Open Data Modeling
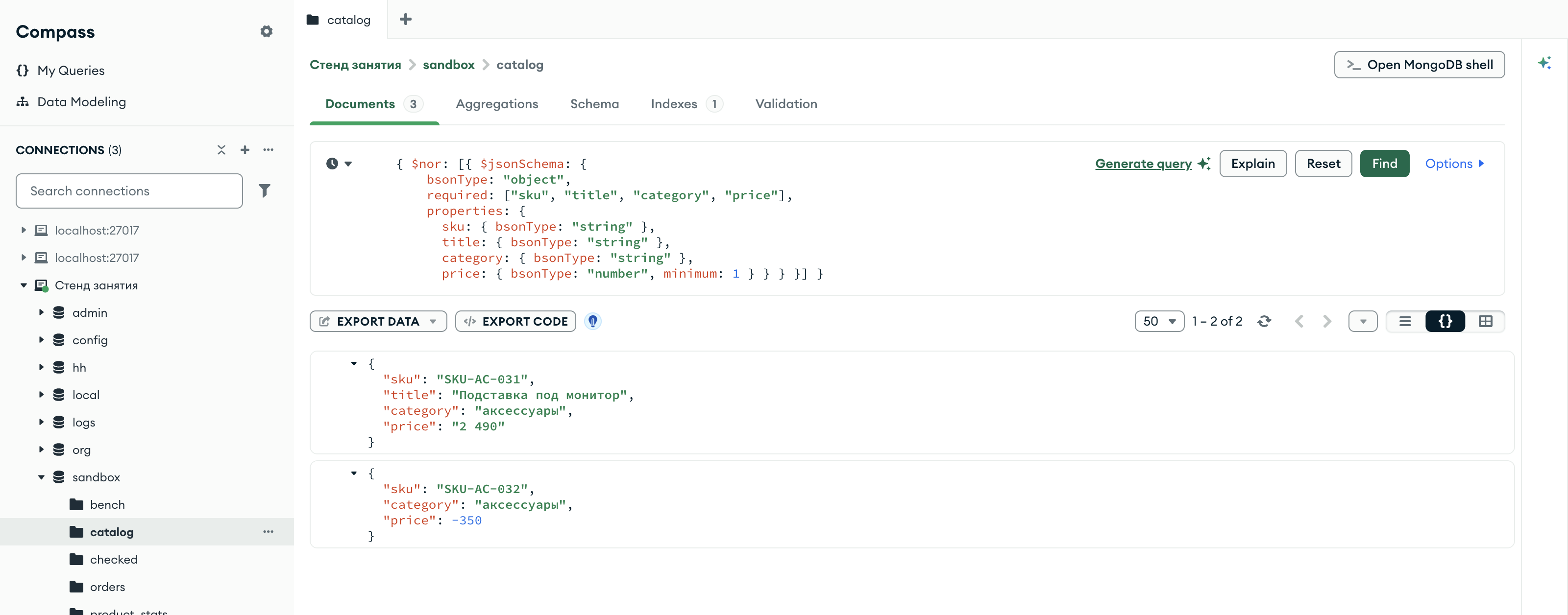 click(71, 101)
